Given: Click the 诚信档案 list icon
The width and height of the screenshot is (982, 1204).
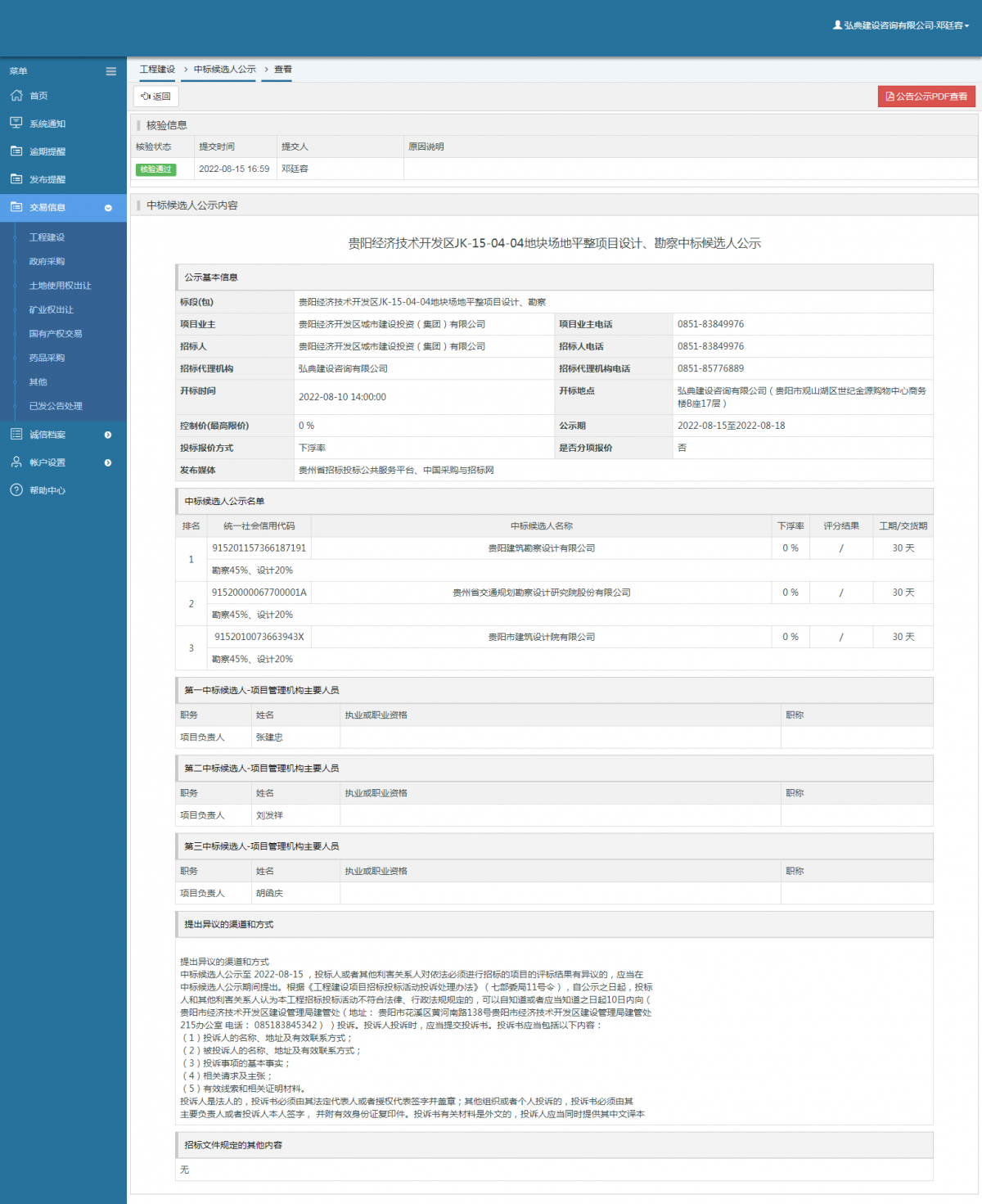Looking at the screenshot, I should [16, 434].
